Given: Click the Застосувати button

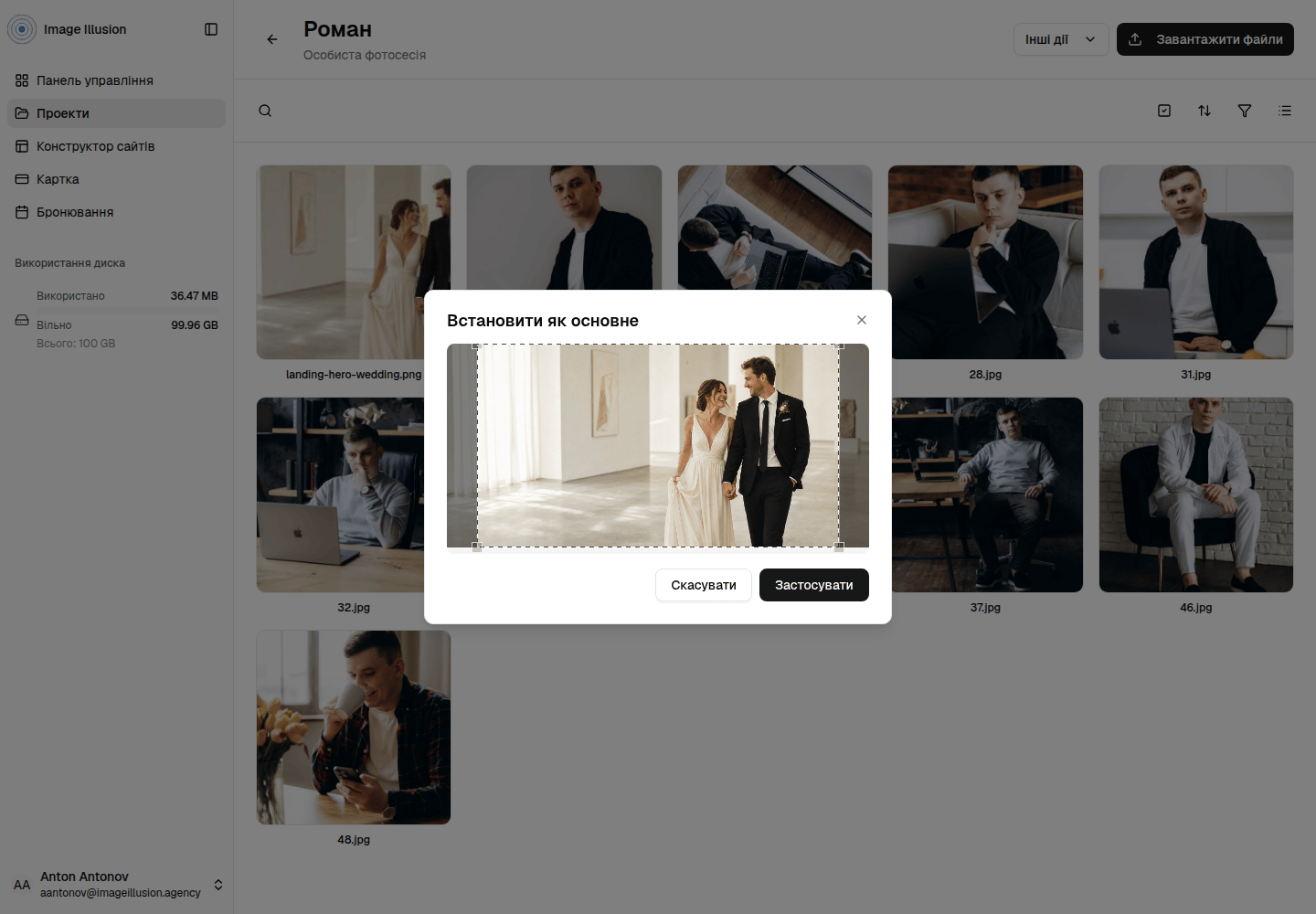Looking at the screenshot, I should coord(814,585).
